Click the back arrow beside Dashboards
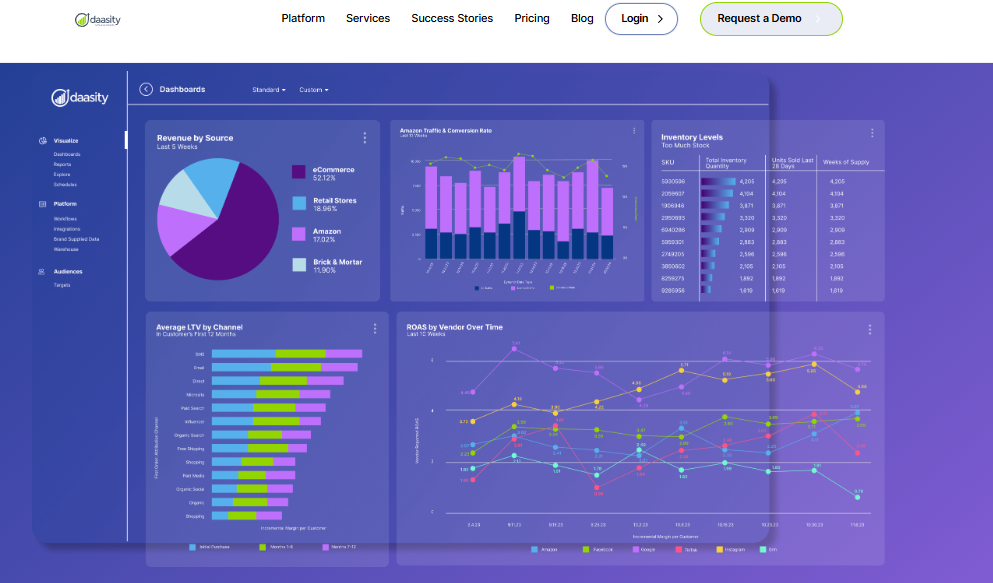The image size is (993, 583). (146, 89)
